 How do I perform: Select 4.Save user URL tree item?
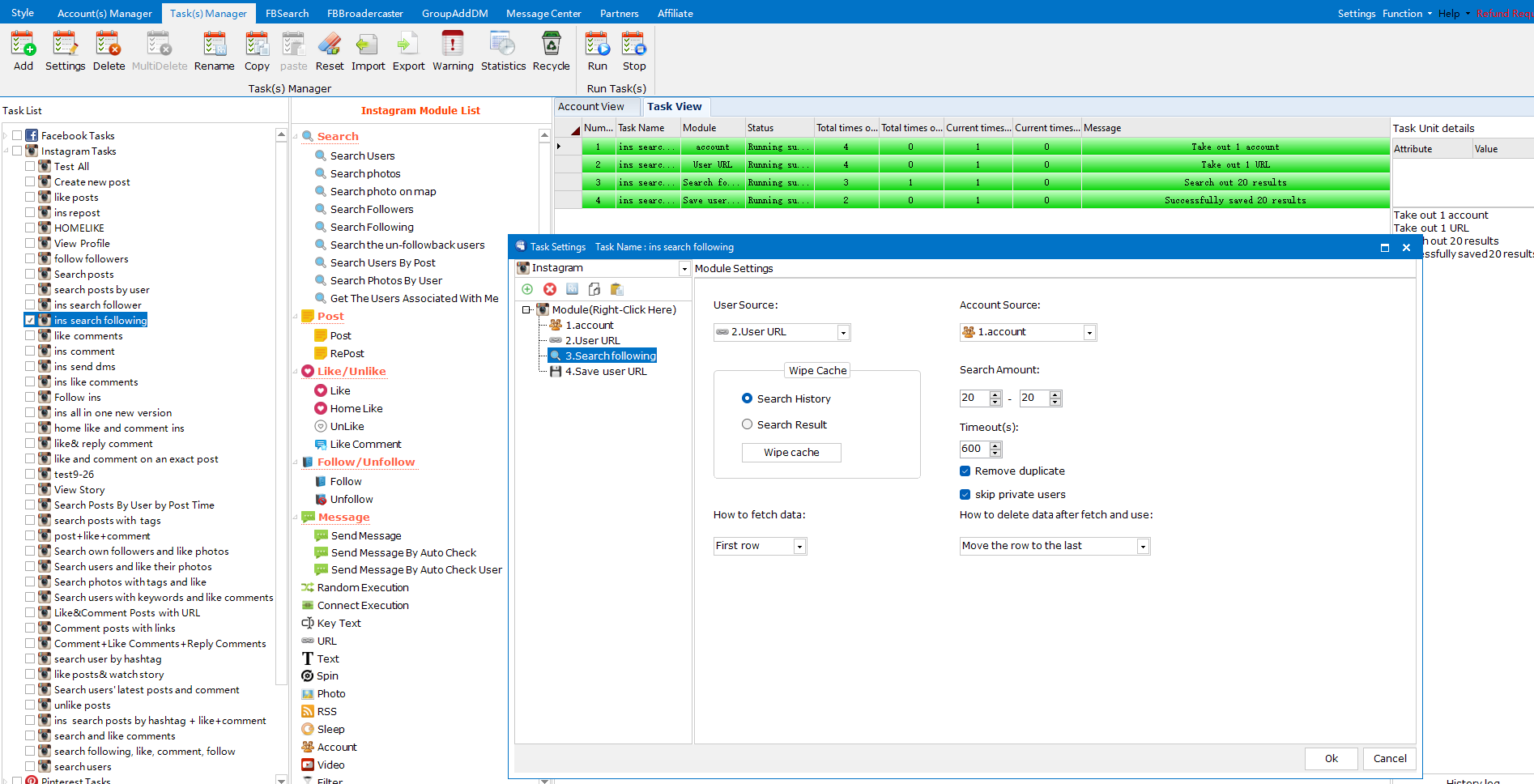coord(606,371)
